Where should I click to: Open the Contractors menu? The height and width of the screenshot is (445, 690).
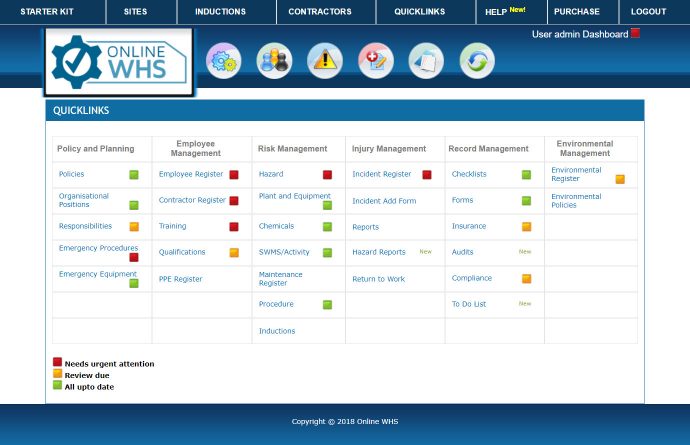(x=320, y=12)
